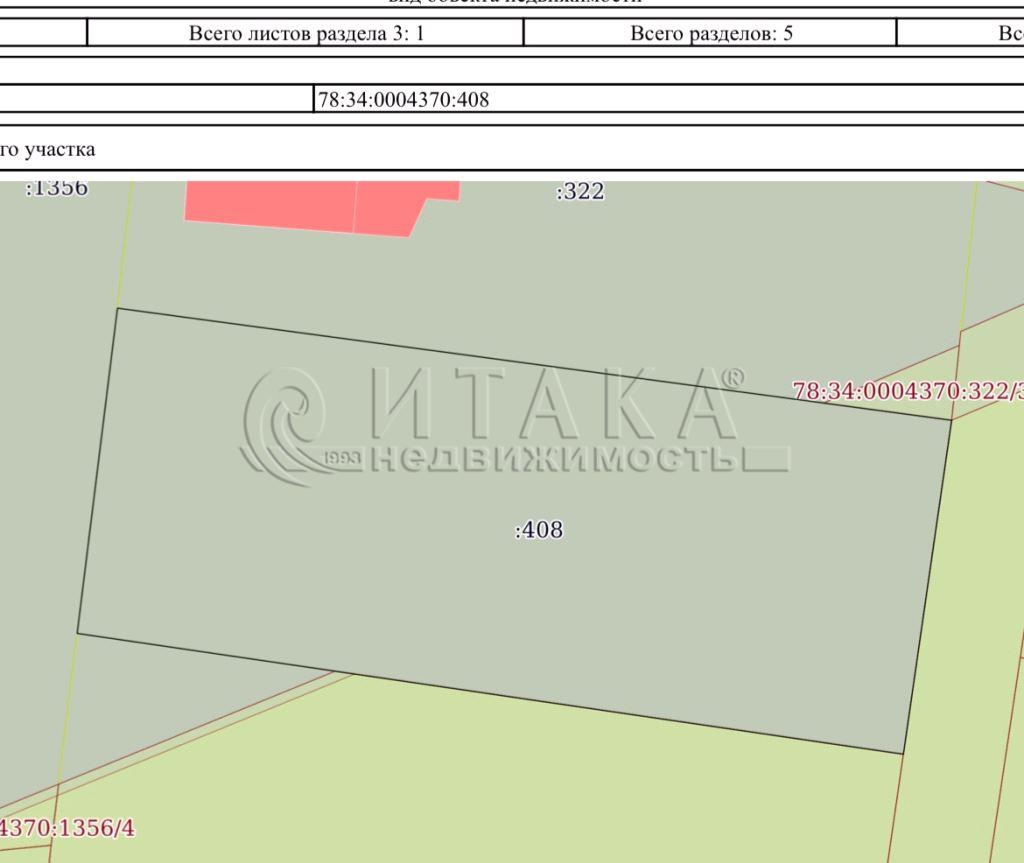Select the cadastral number "78:34:0004370:408" cell
The image size is (1024, 863).
(x=668, y=99)
